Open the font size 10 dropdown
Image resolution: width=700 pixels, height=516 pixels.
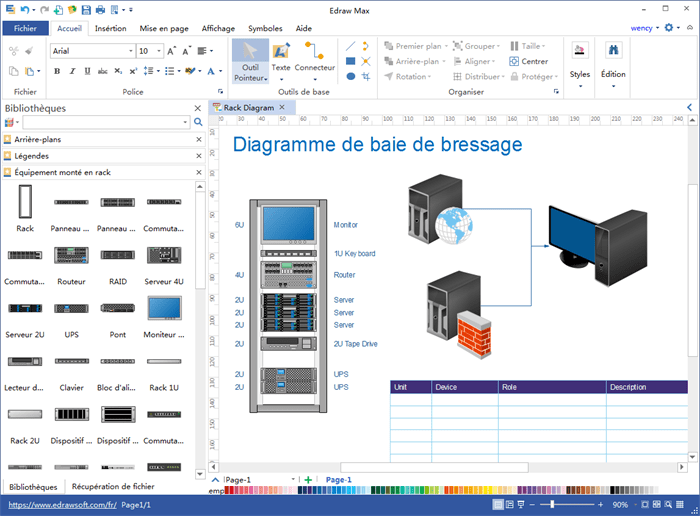(x=159, y=51)
